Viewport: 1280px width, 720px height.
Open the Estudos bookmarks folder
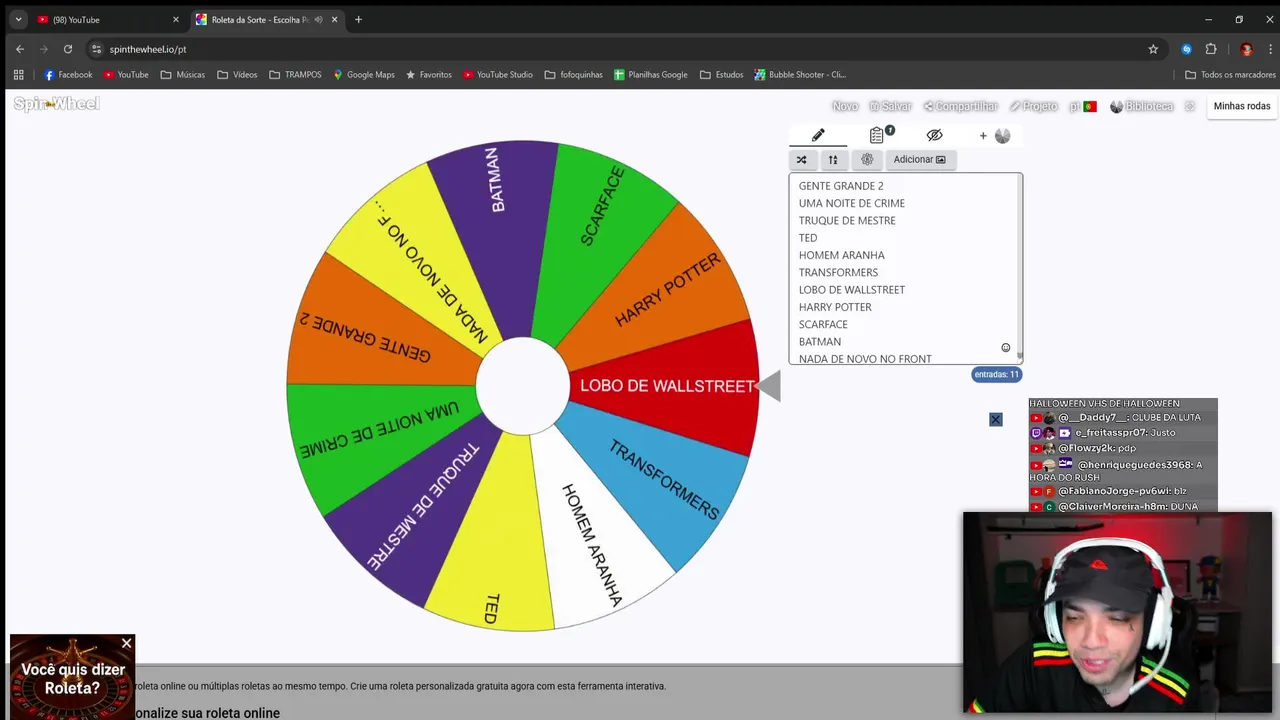721,75
